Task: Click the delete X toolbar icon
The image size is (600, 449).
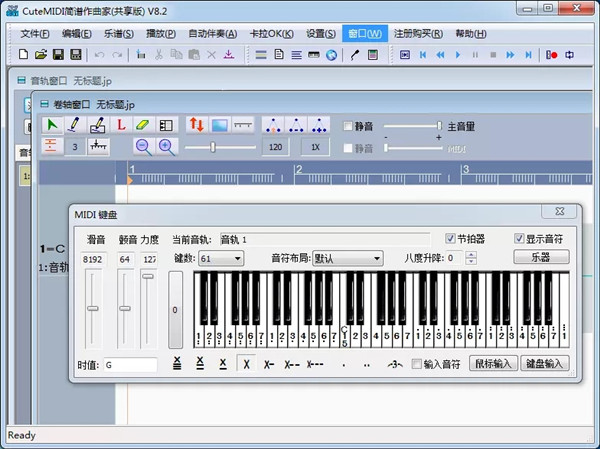Action: click(x=212, y=55)
